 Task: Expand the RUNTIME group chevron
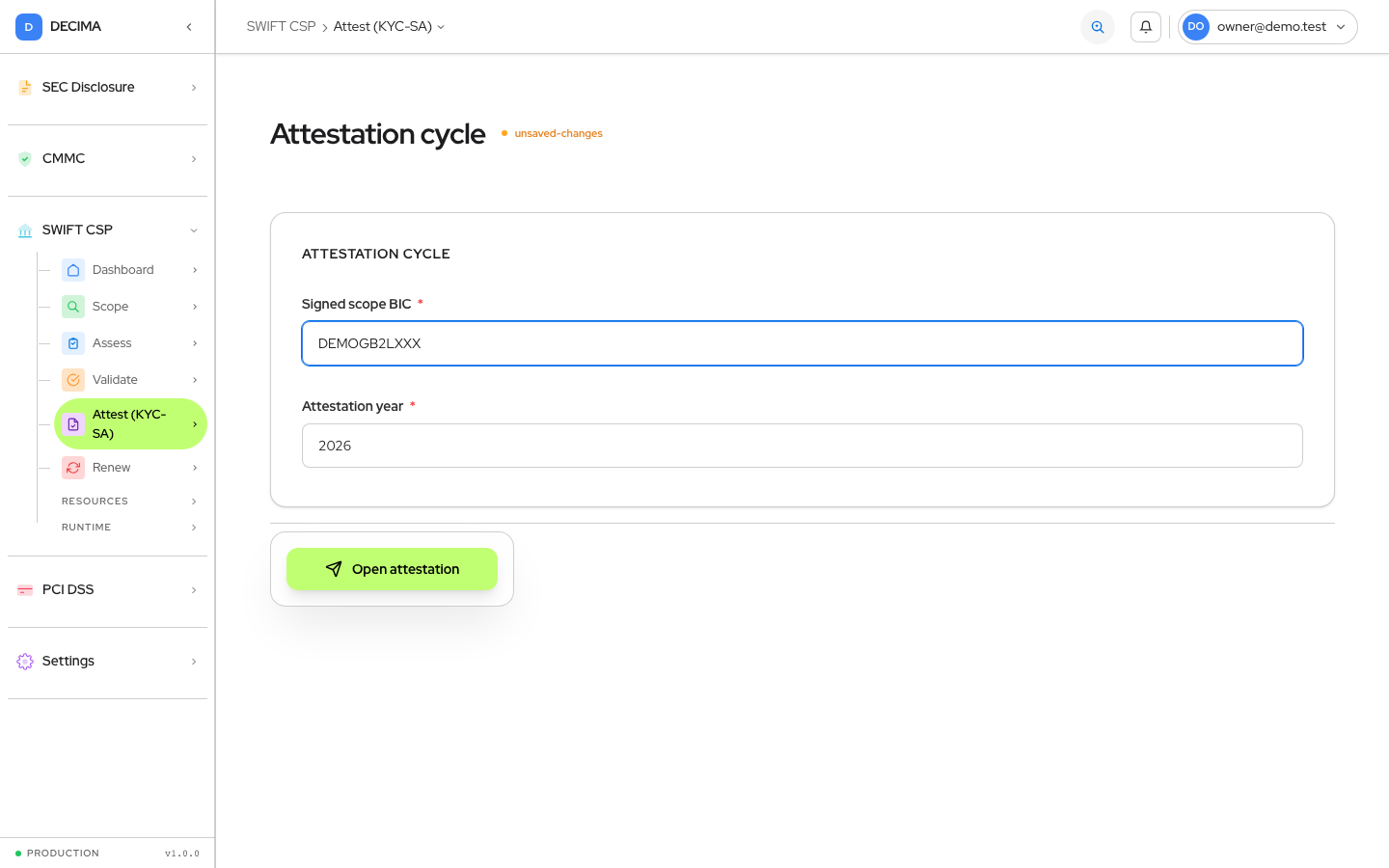tap(194, 528)
